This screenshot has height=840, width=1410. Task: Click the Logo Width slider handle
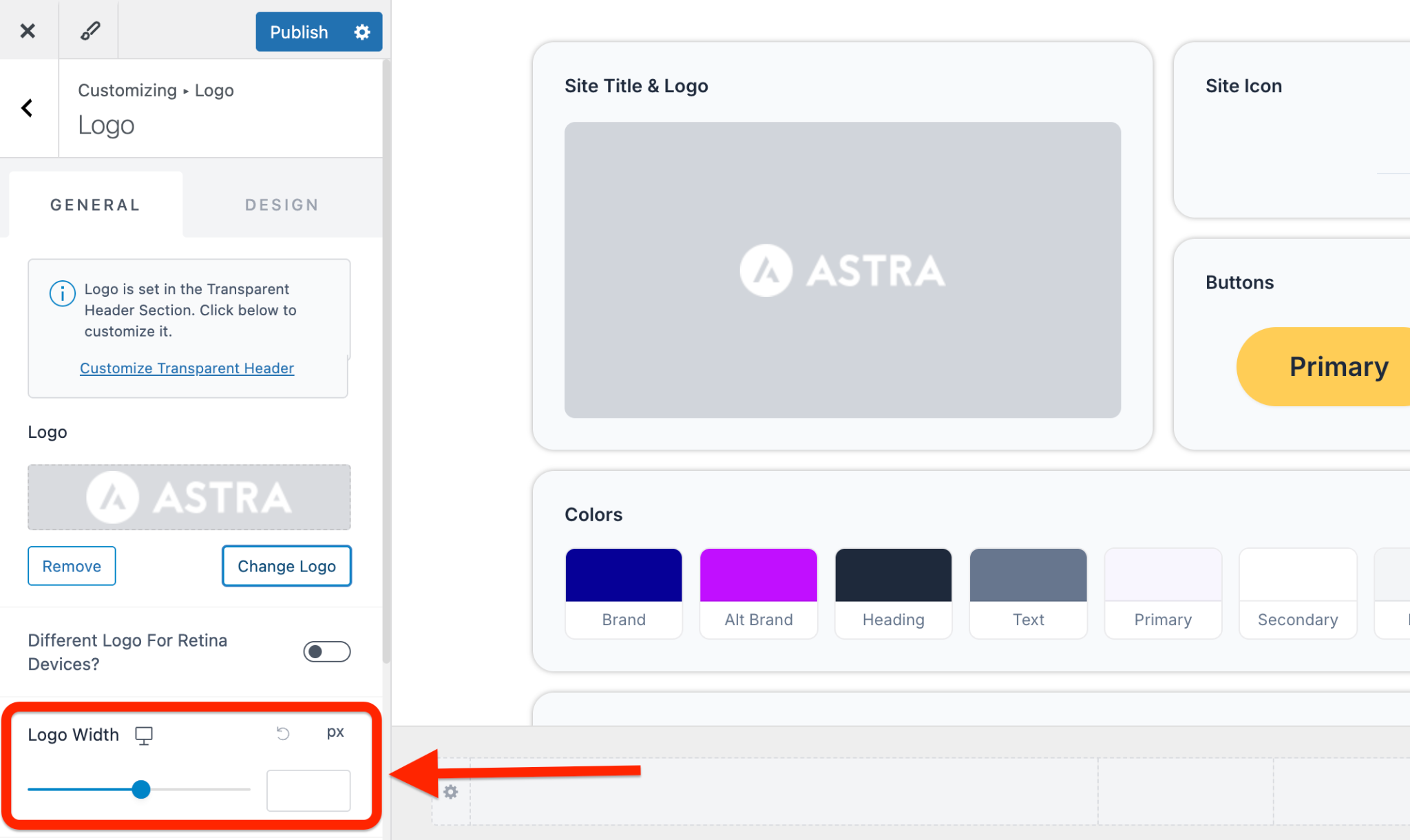(x=141, y=789)
